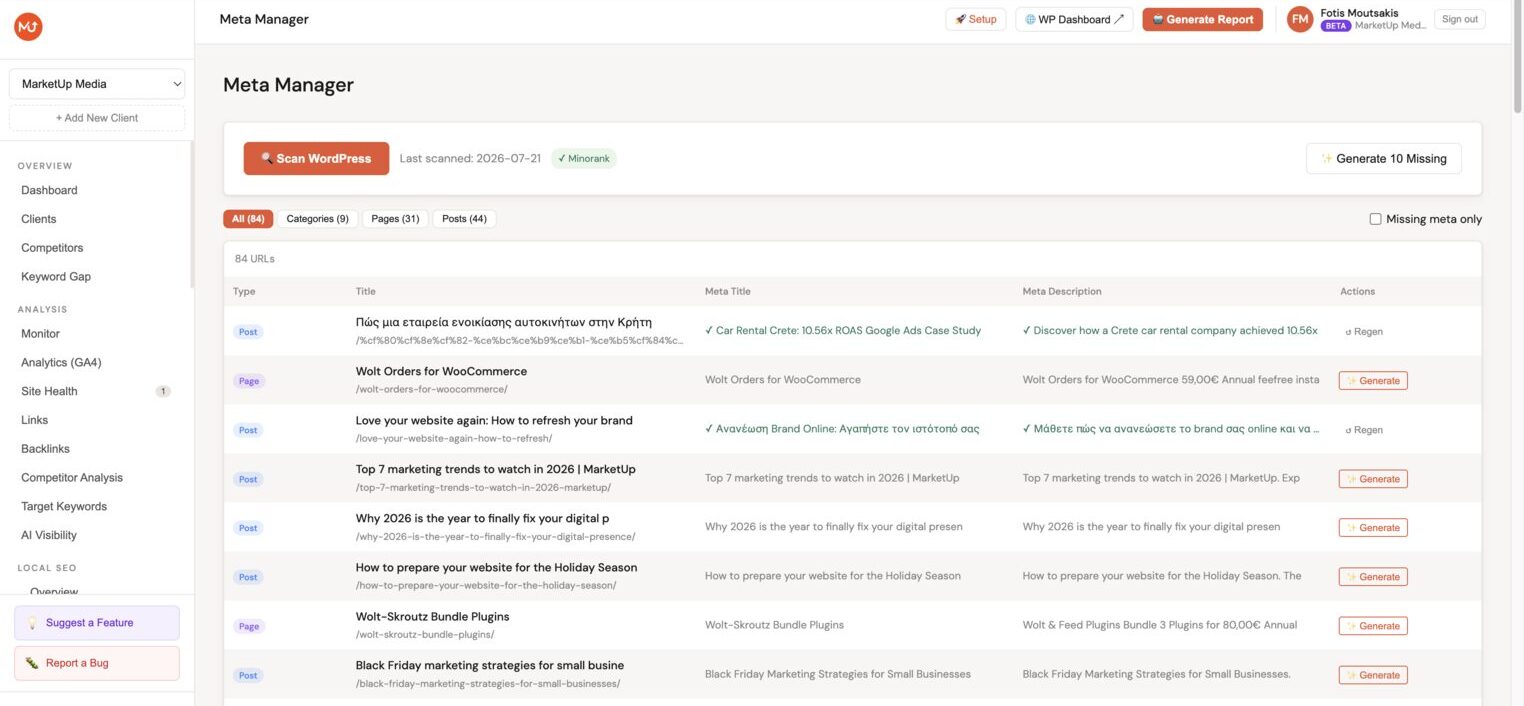Click the Site Health notification badge showing 1
Image resolution: width=1524 pixels, height=706 pixels.
pyautogui.click(x=163, y=391)
